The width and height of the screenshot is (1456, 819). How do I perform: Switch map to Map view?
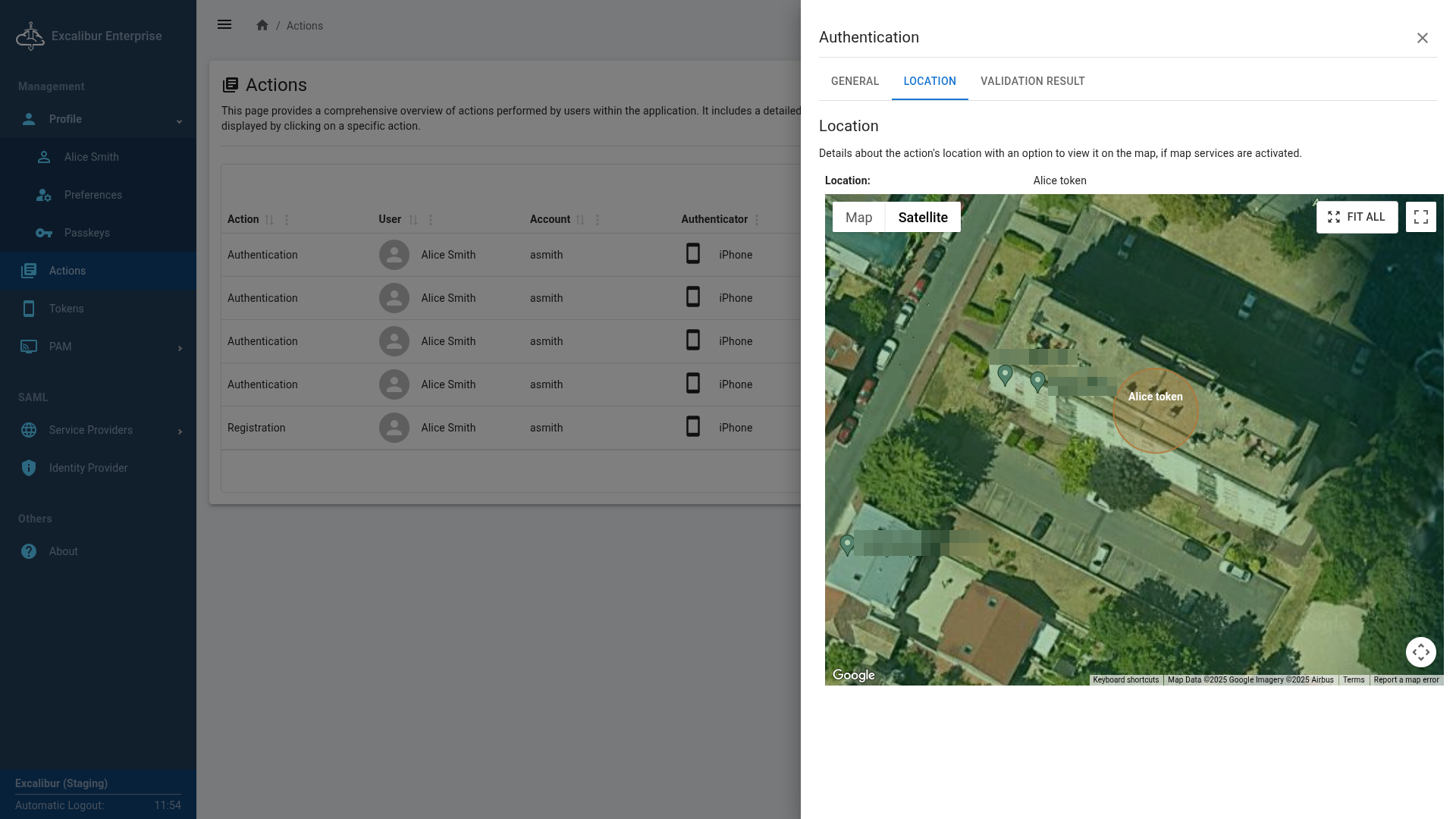[x=858, y=217]
